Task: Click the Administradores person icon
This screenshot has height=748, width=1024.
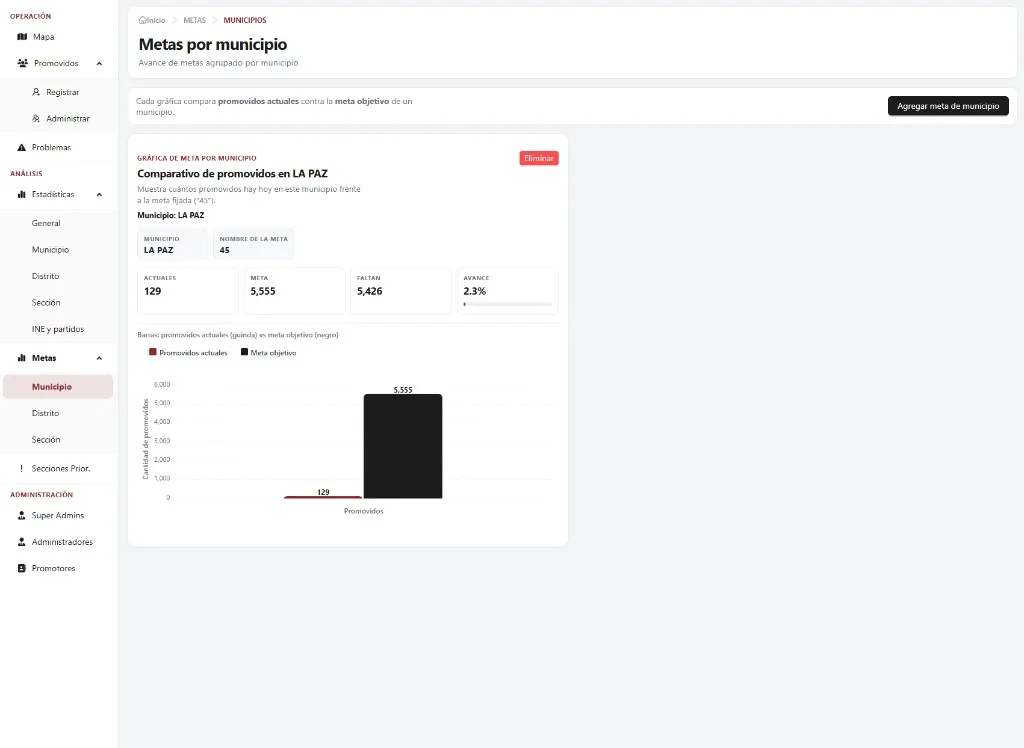Action: 22,542
